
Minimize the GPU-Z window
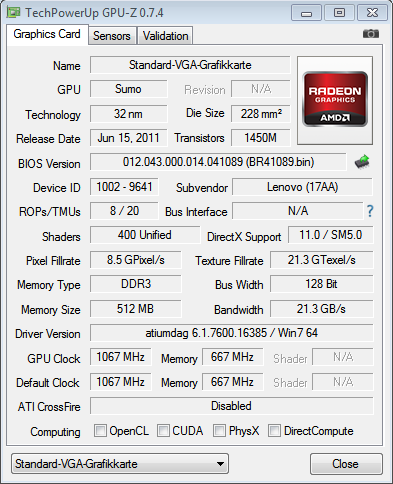pos(306,13)
